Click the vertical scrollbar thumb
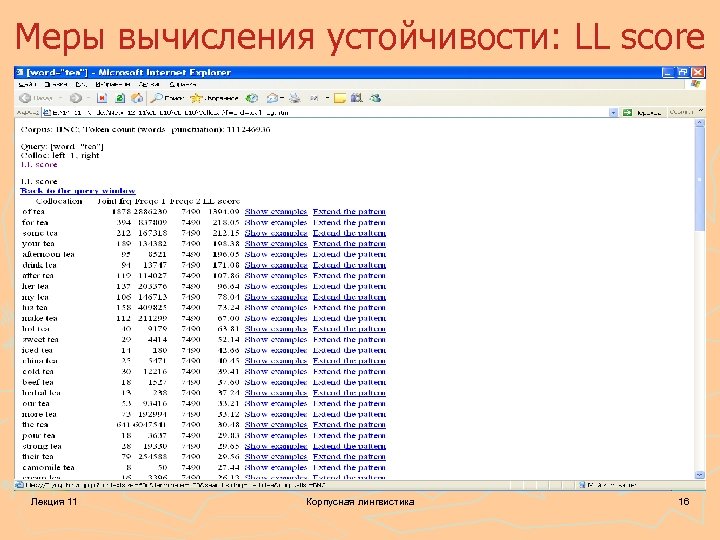This screenshot has width=720, height=540. (x=700, y=179)
